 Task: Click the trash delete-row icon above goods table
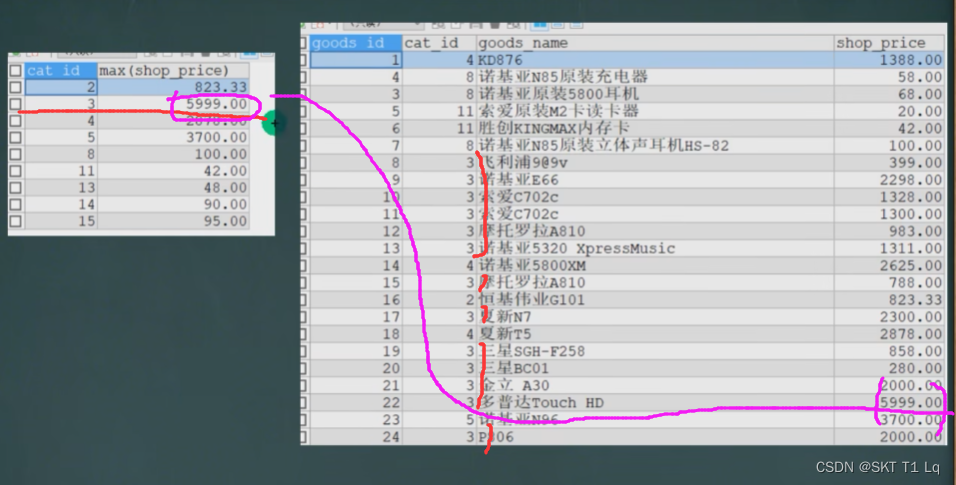click(x=496, y=25)
